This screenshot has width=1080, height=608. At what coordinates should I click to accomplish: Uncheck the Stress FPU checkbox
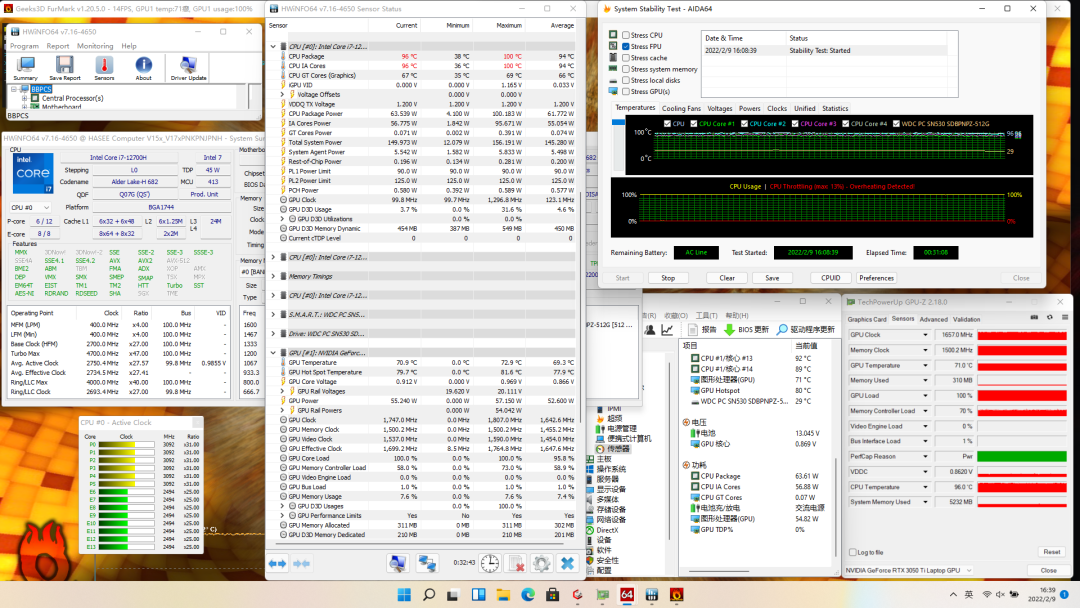(626, 47)
